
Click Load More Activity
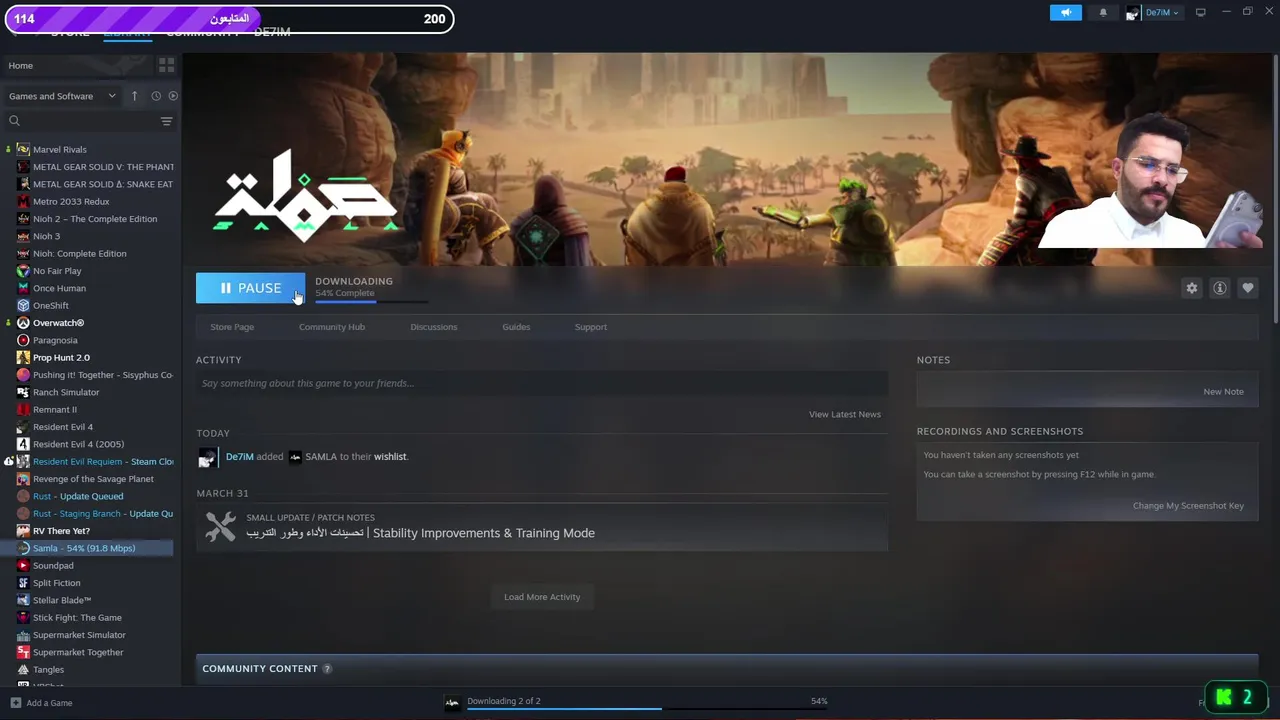[542, 597]
